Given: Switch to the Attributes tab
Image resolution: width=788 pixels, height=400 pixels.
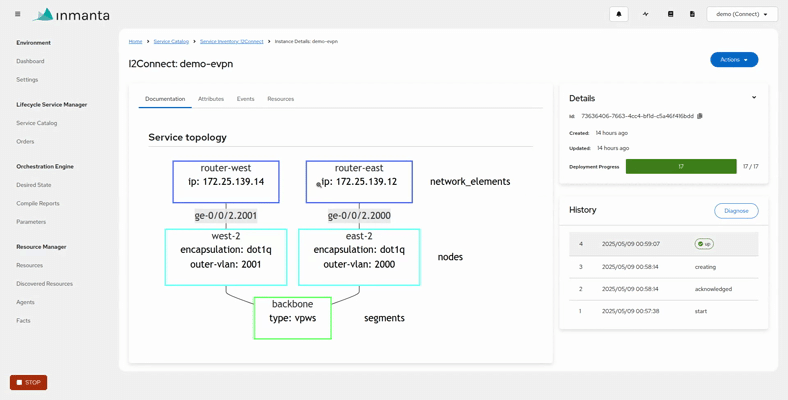Looking at the screenshot, I should click(211, 99).
